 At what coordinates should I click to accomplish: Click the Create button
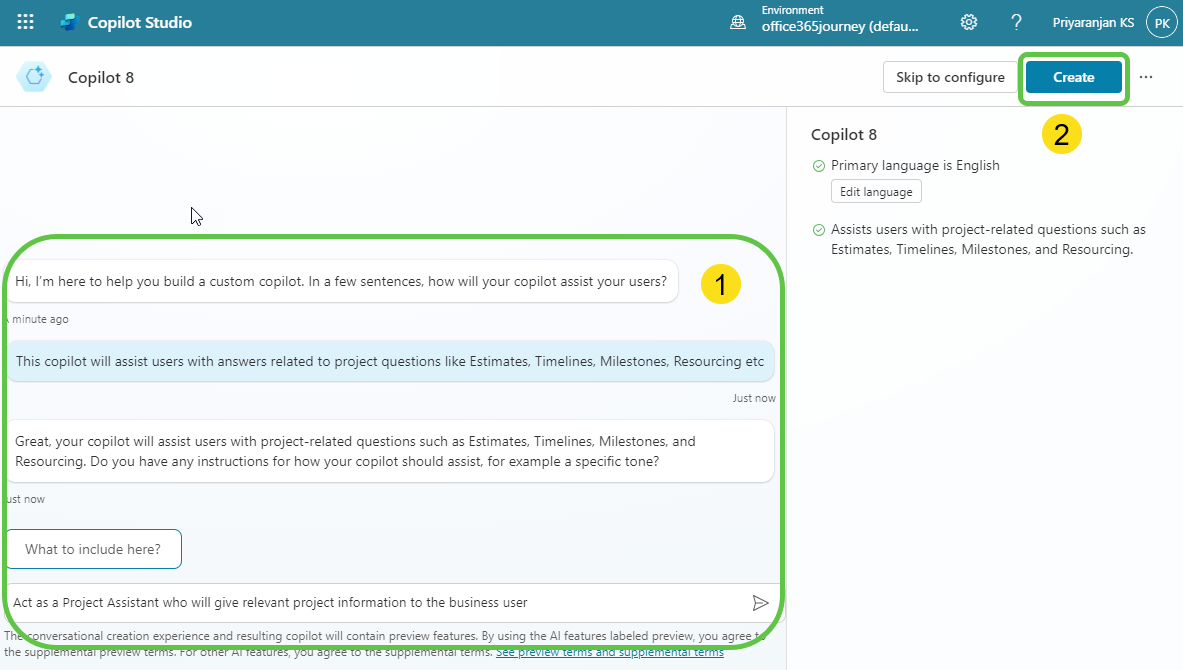coord(1073,77)
